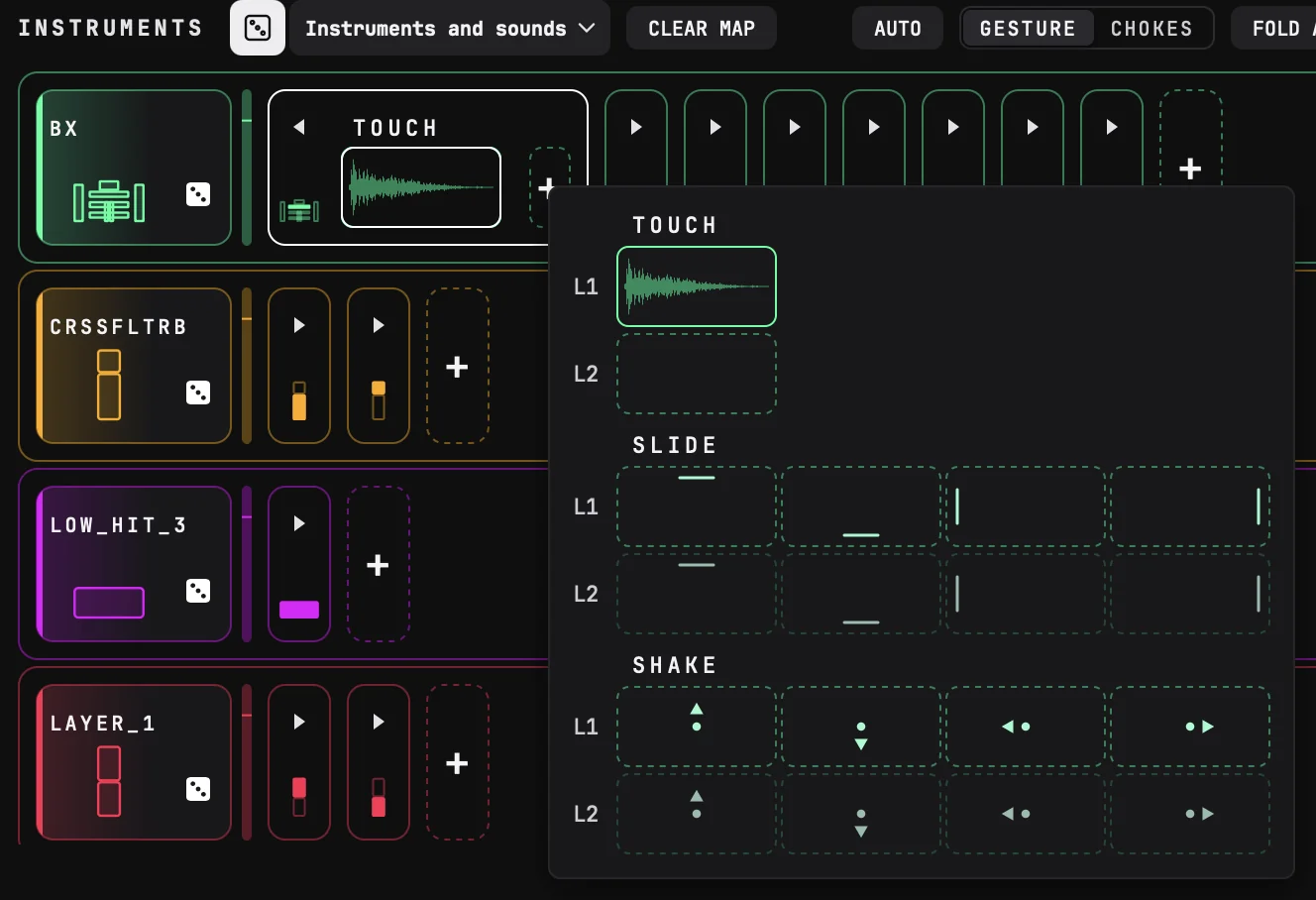Select the BX drum kit icon
Image resolution: width=1316 pixels, height=900 pixels.
click(109, 201)
